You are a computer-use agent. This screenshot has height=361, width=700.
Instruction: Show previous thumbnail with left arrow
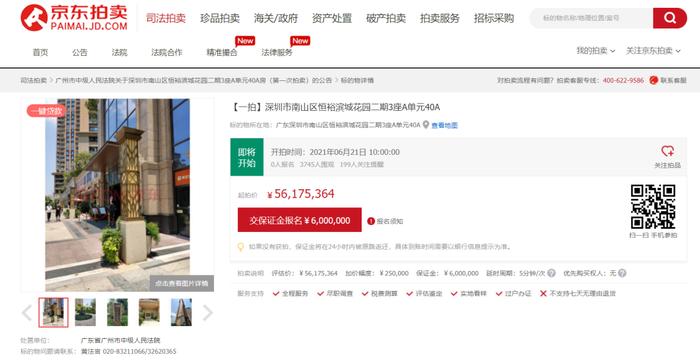point(27,312)
